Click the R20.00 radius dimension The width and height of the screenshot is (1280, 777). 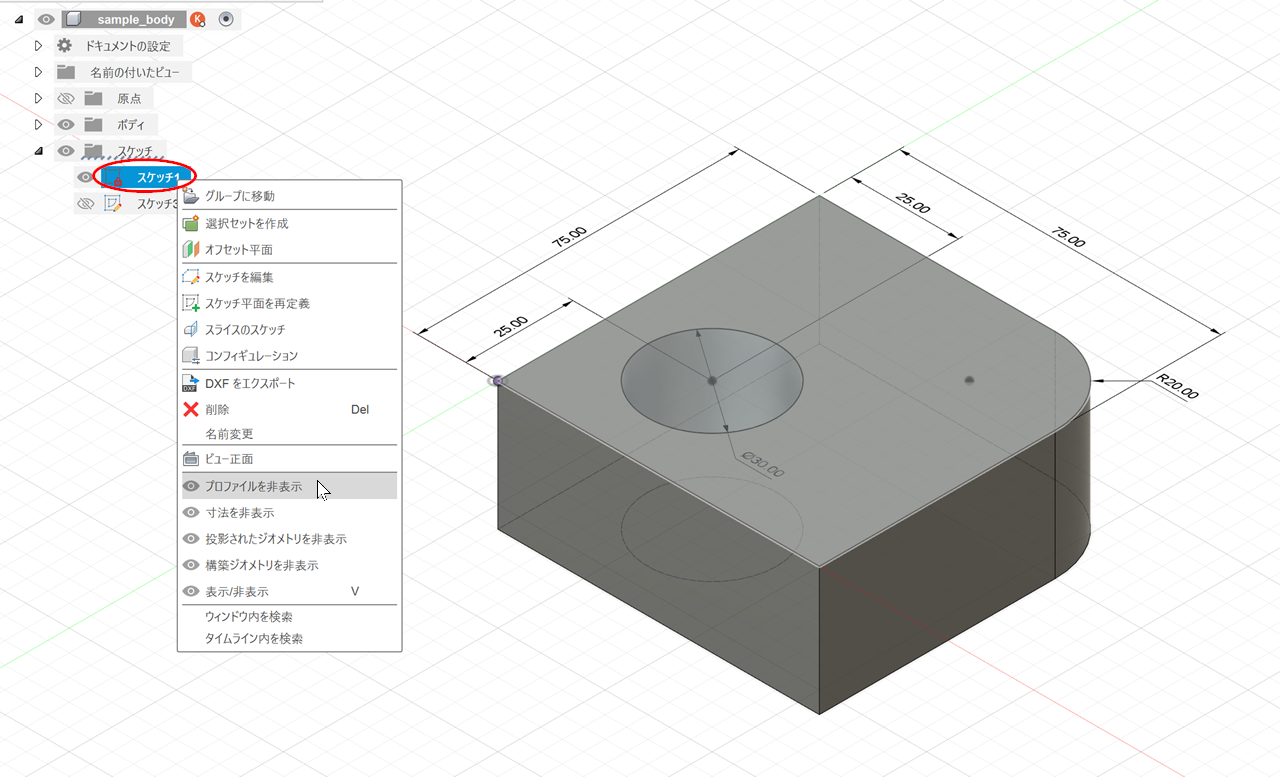[x=1177, y=386]
